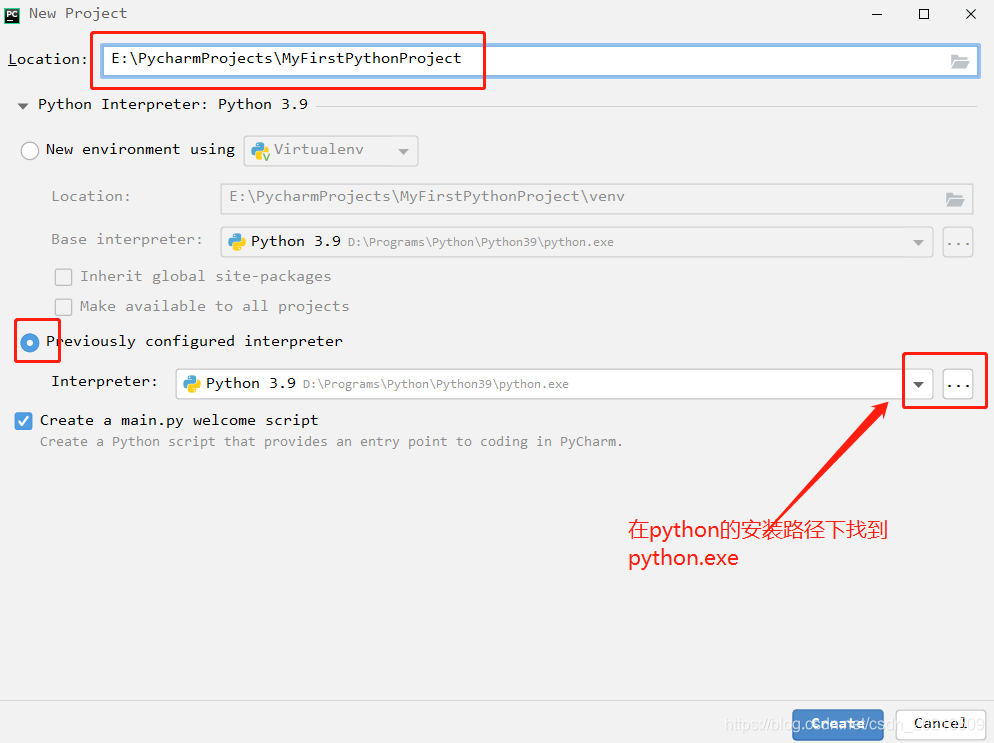994x743 pixels.
Task: Uncheck Create a main.py welcome script
Action: click(x=23, y=421)
